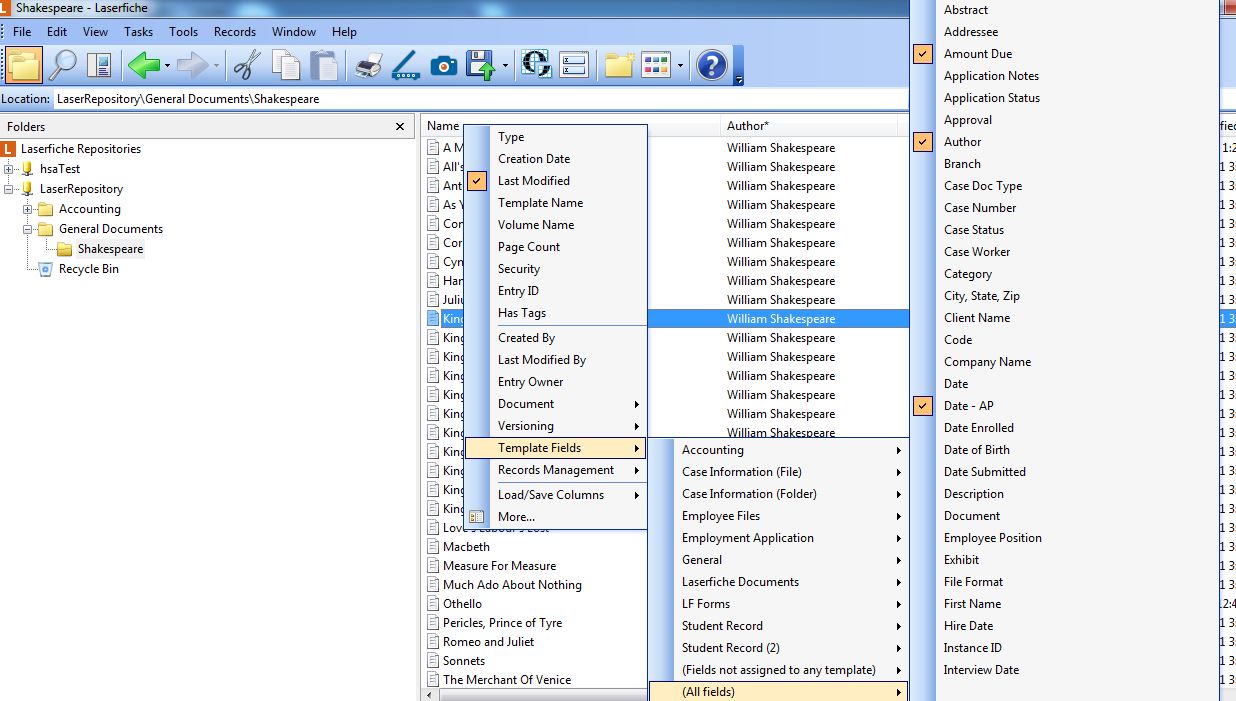Expand the Records Management submenu

556,470
